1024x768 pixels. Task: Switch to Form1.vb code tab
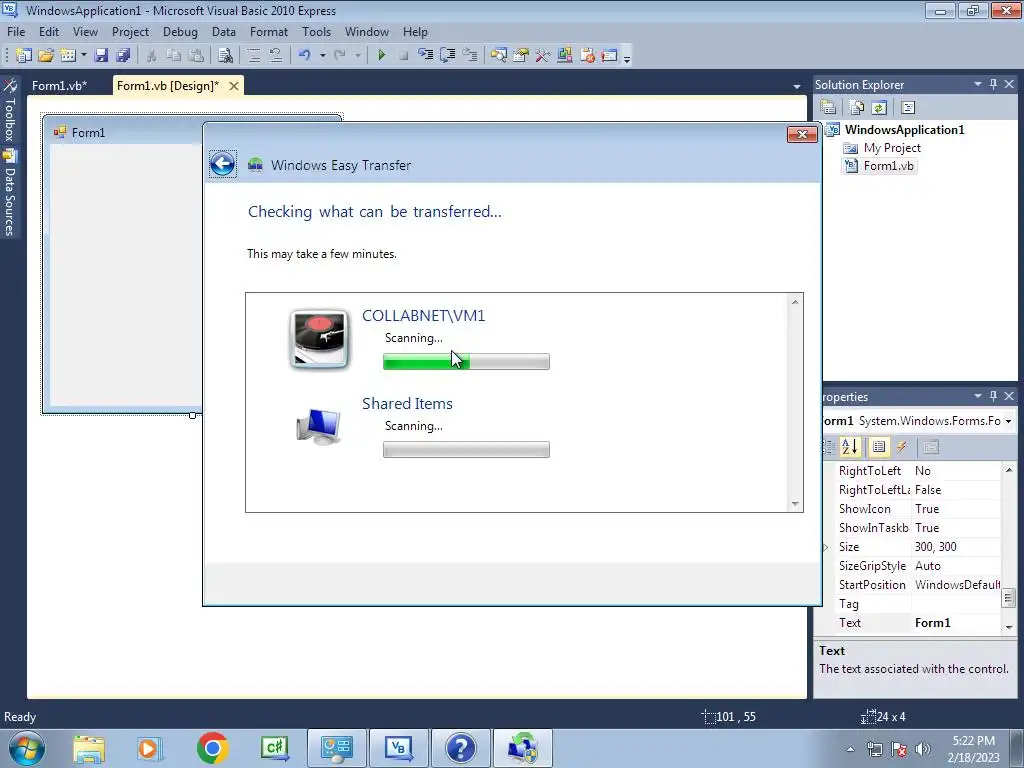tap(59, 86)
